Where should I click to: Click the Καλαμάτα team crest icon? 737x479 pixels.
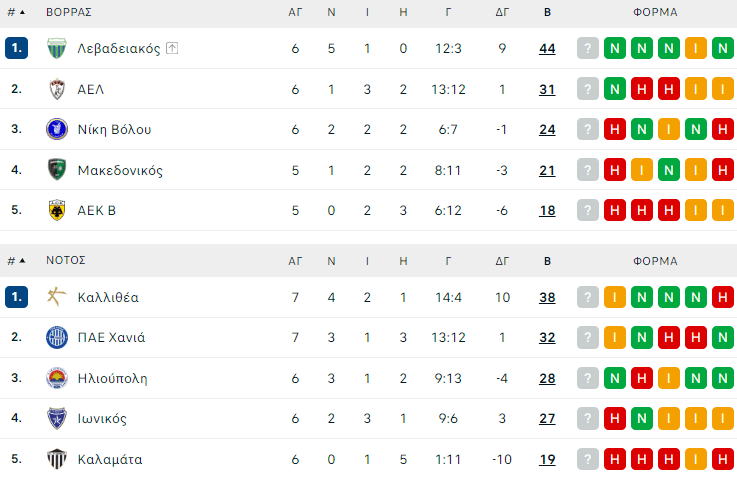coord(57,459)
